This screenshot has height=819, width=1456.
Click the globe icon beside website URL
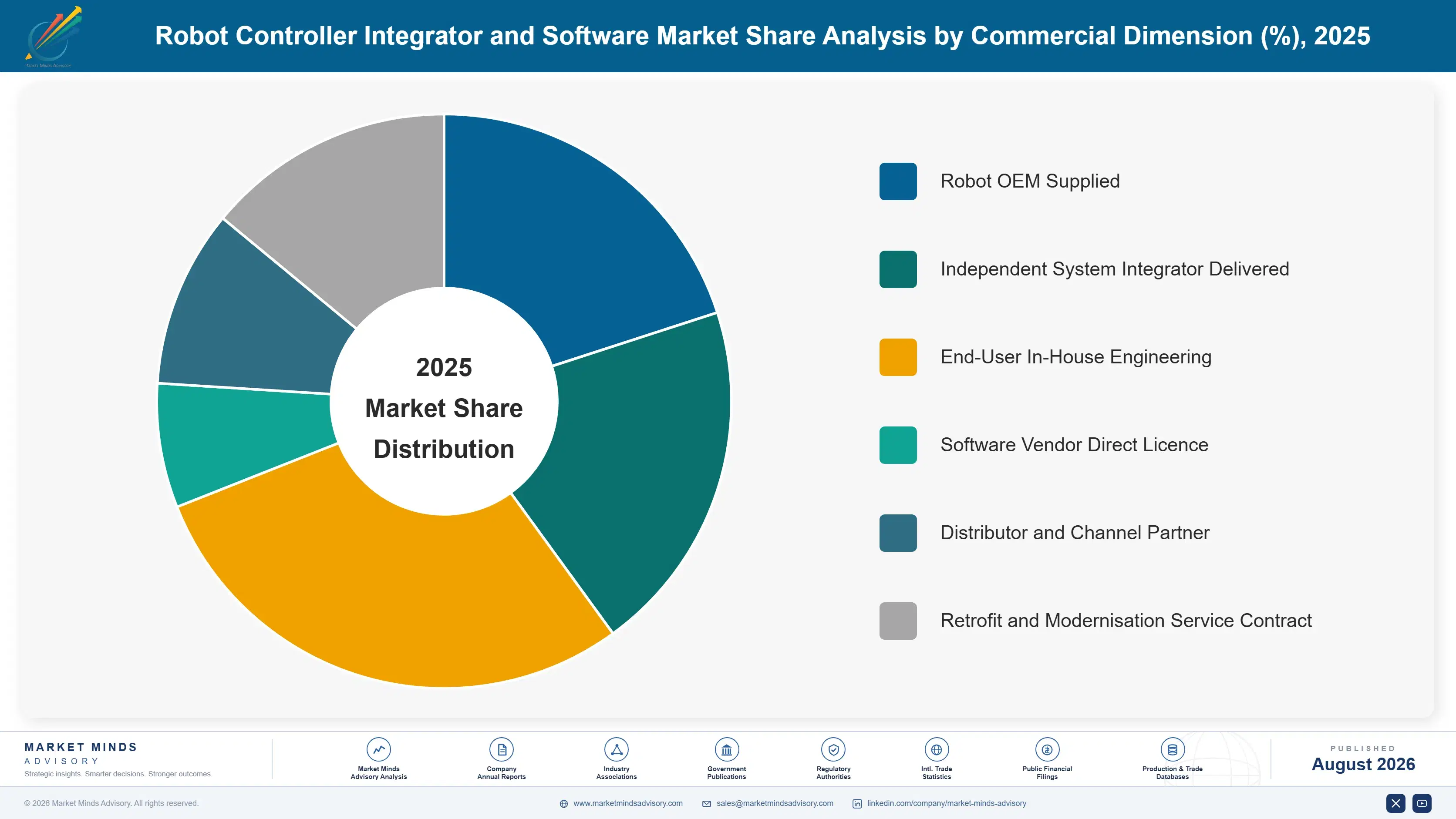(563, 804)
